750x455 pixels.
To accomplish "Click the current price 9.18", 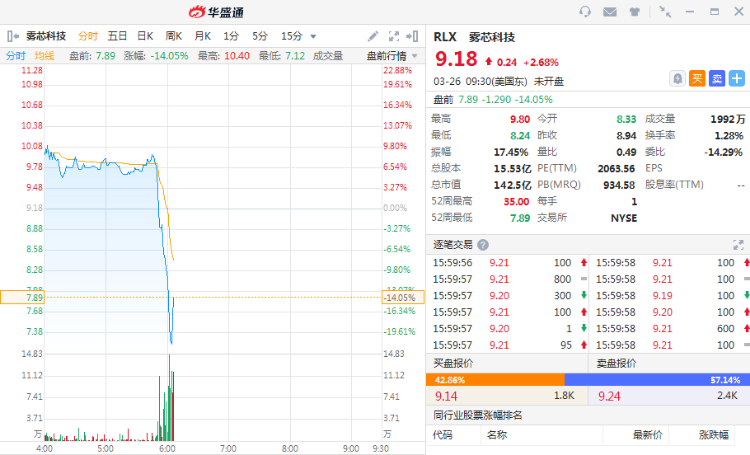I will [456, 59].
